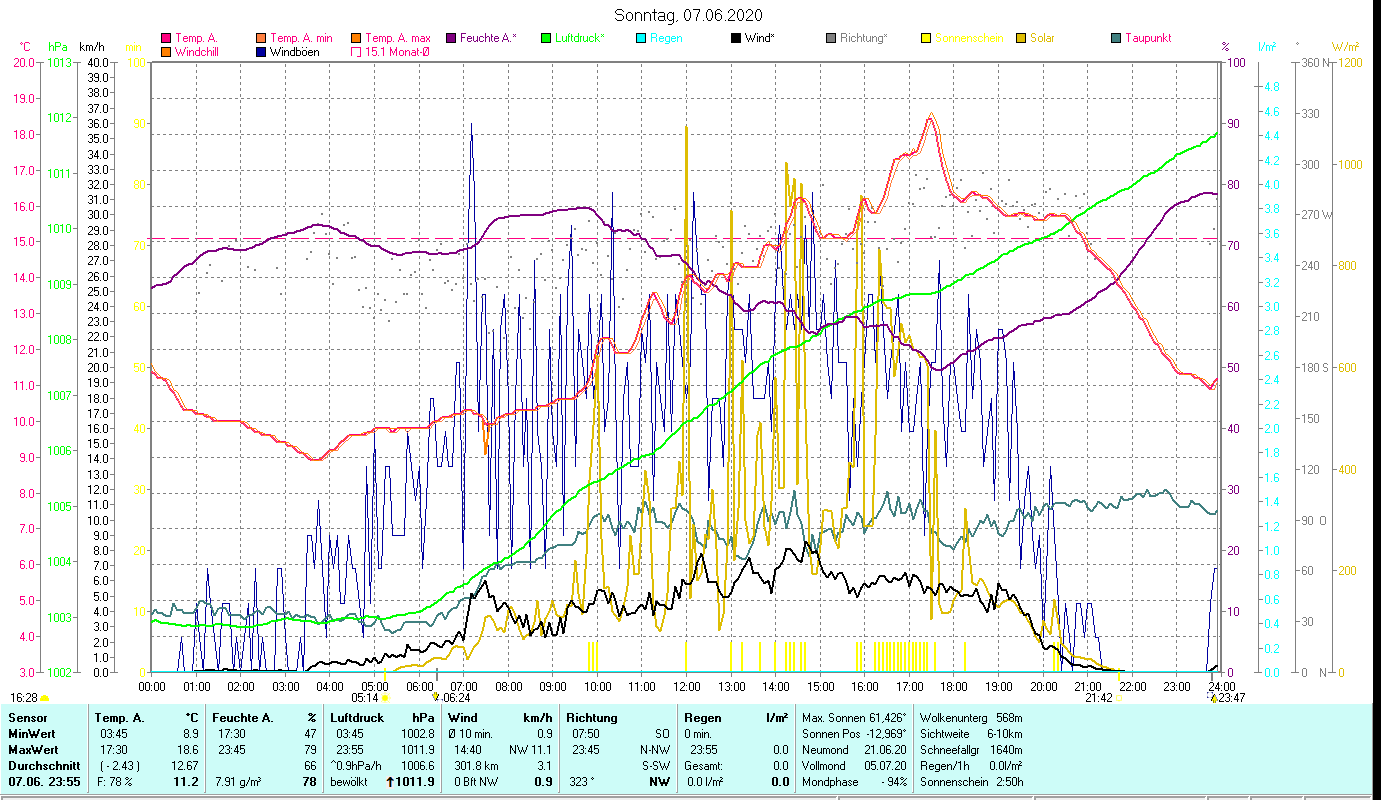Click the Regen column header
The width and height of the screenshot is (1381, 800).
pyautogui.click(x=701, y=718)
